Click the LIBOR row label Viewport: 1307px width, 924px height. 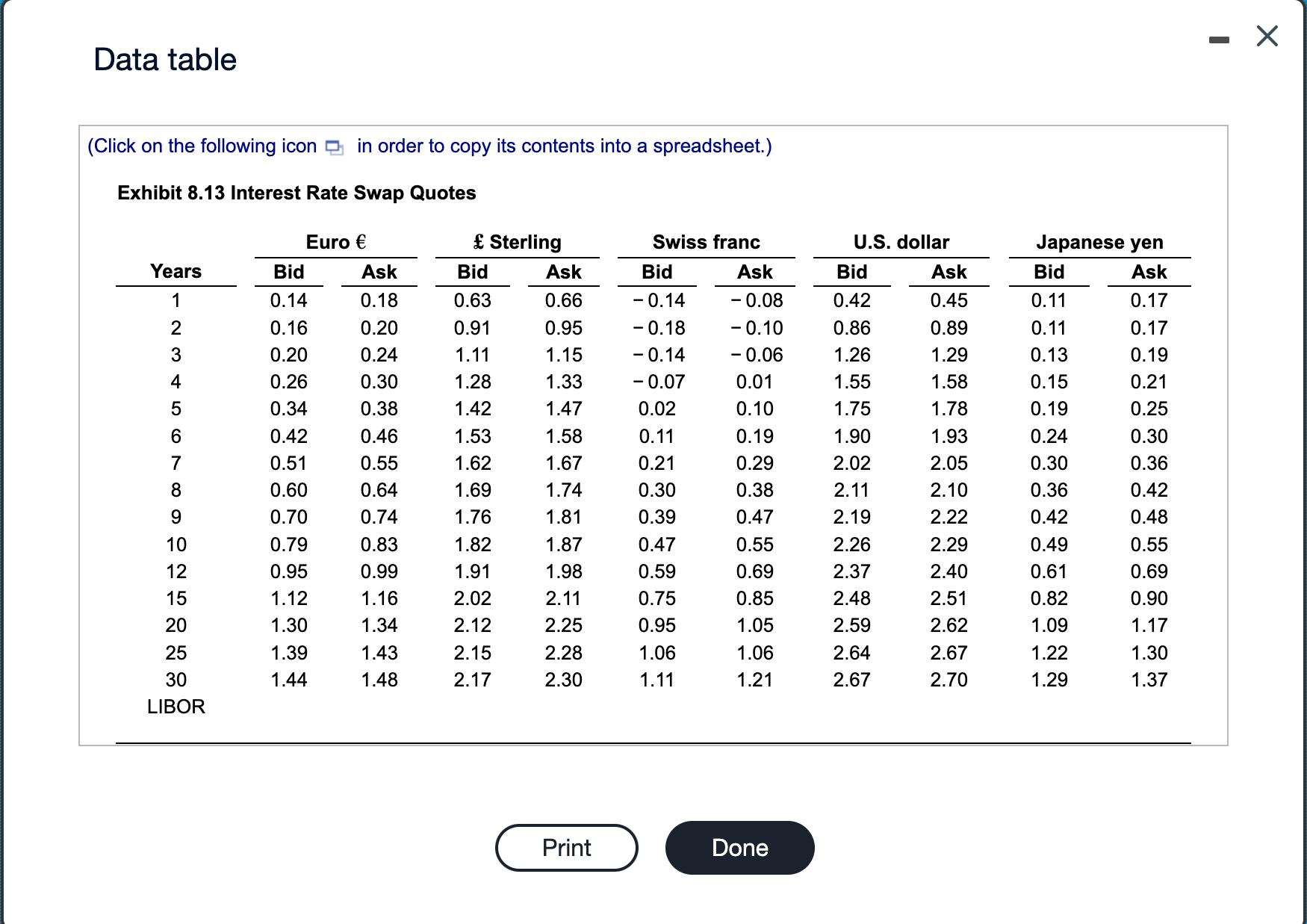[x=176, y=707]
